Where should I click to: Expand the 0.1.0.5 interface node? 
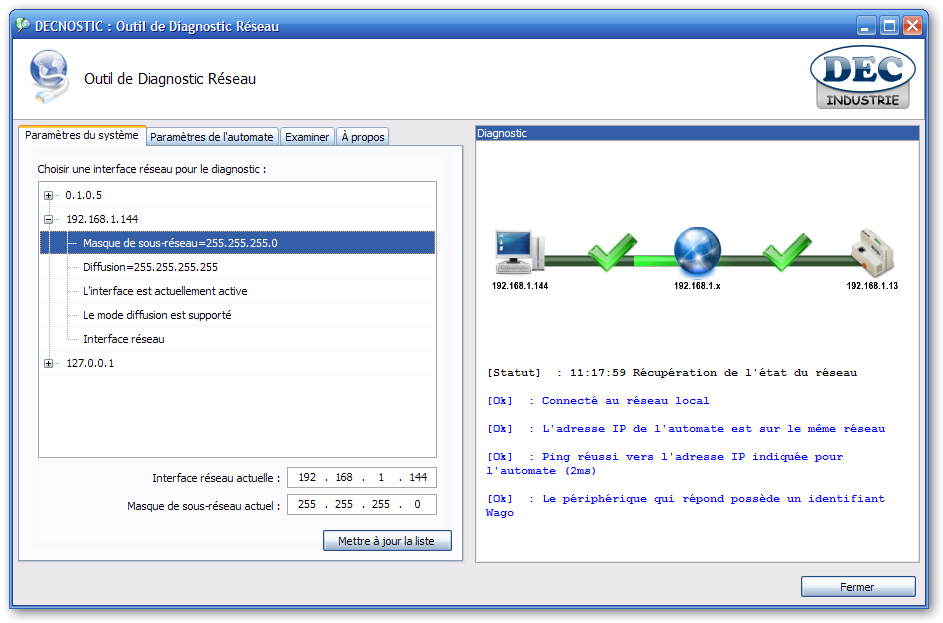point(48,195)
